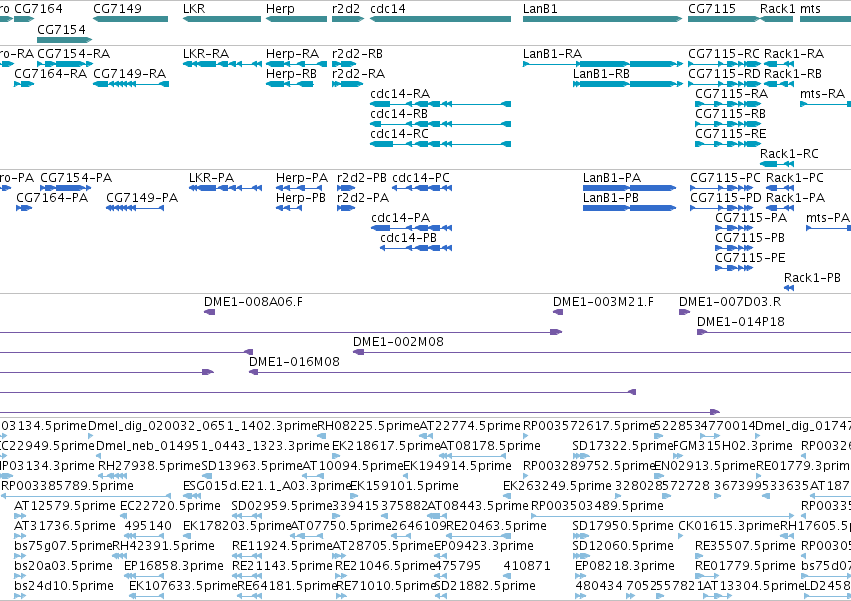Open the LKR-PA coding sequence
This screenshot has height=601, width=851.
(225, 188)
